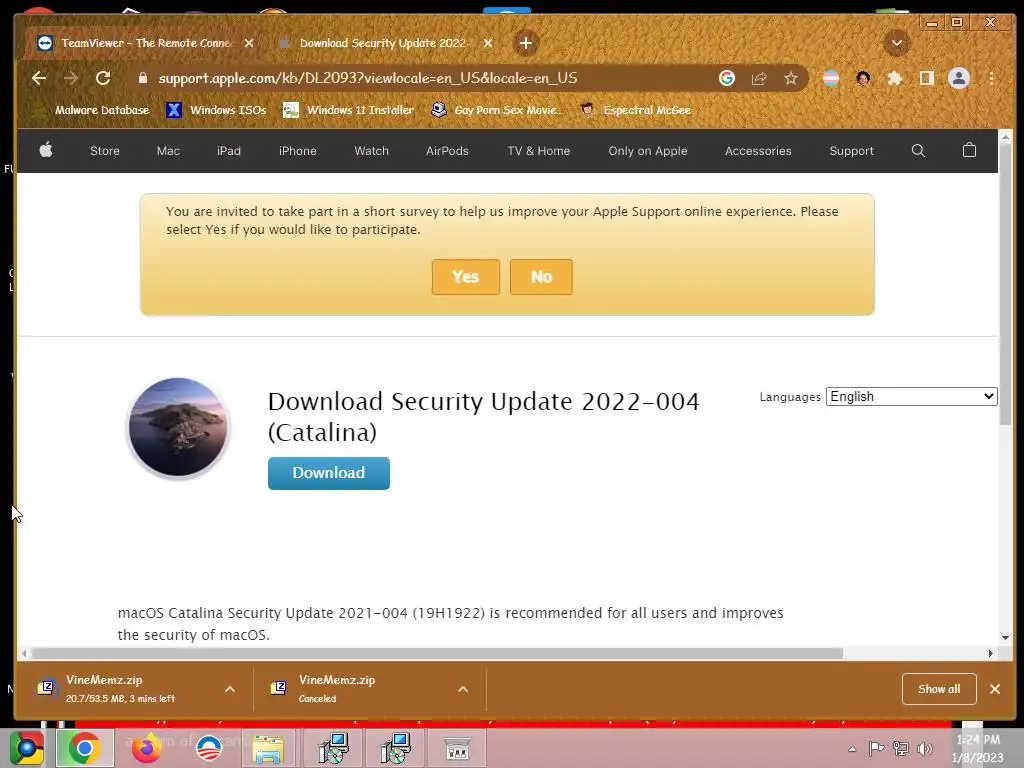Decline the survey with No
Screen dimensions: 1024x768
coord(541,277)
